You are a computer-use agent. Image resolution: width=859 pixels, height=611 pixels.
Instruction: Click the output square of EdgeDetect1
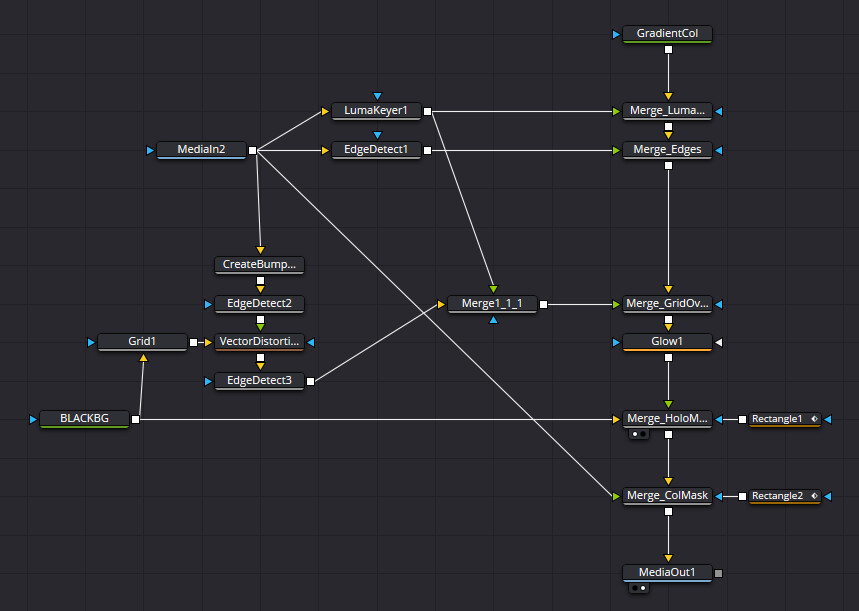pos(427,150)
